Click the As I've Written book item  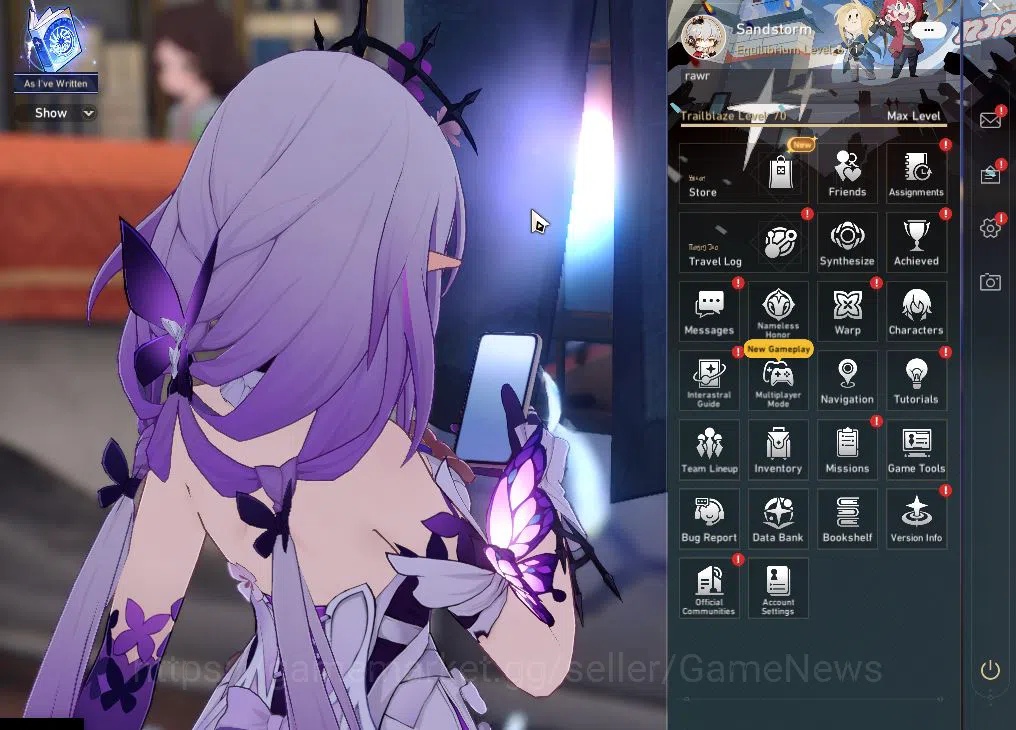[x=55, y=47]
